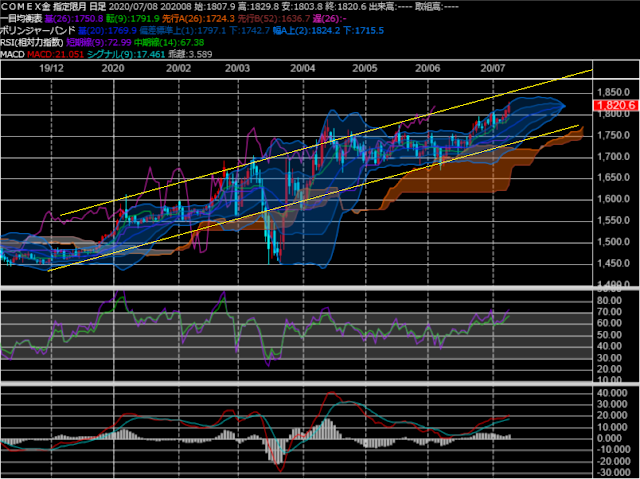Select the 30.00 RSI axis label

point(609,358)
